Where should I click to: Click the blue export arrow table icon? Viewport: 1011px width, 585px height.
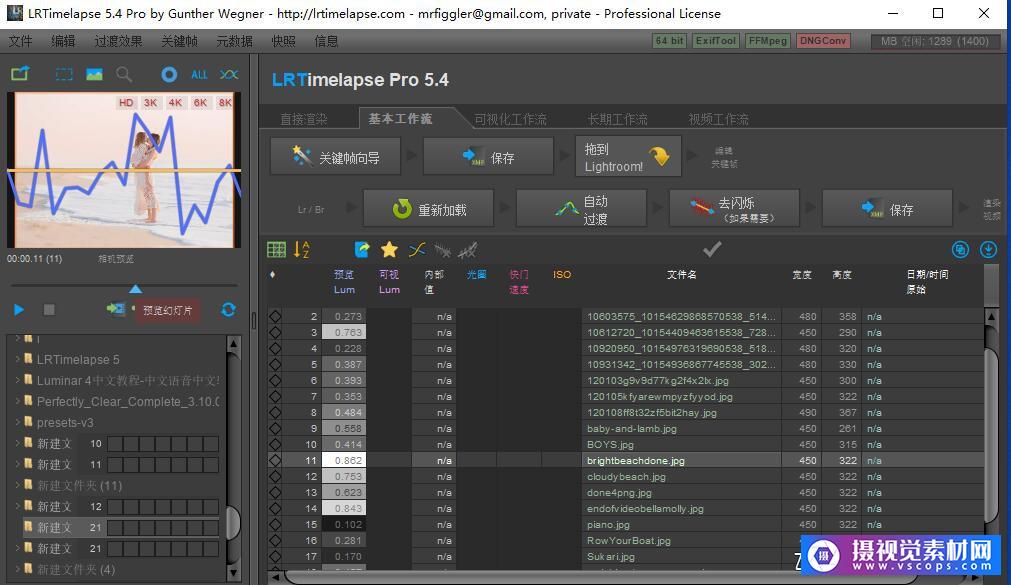362,249
